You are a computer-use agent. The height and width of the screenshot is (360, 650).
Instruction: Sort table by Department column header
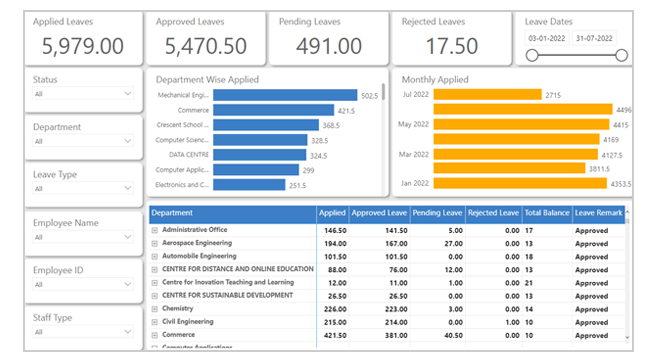point(233,213)
